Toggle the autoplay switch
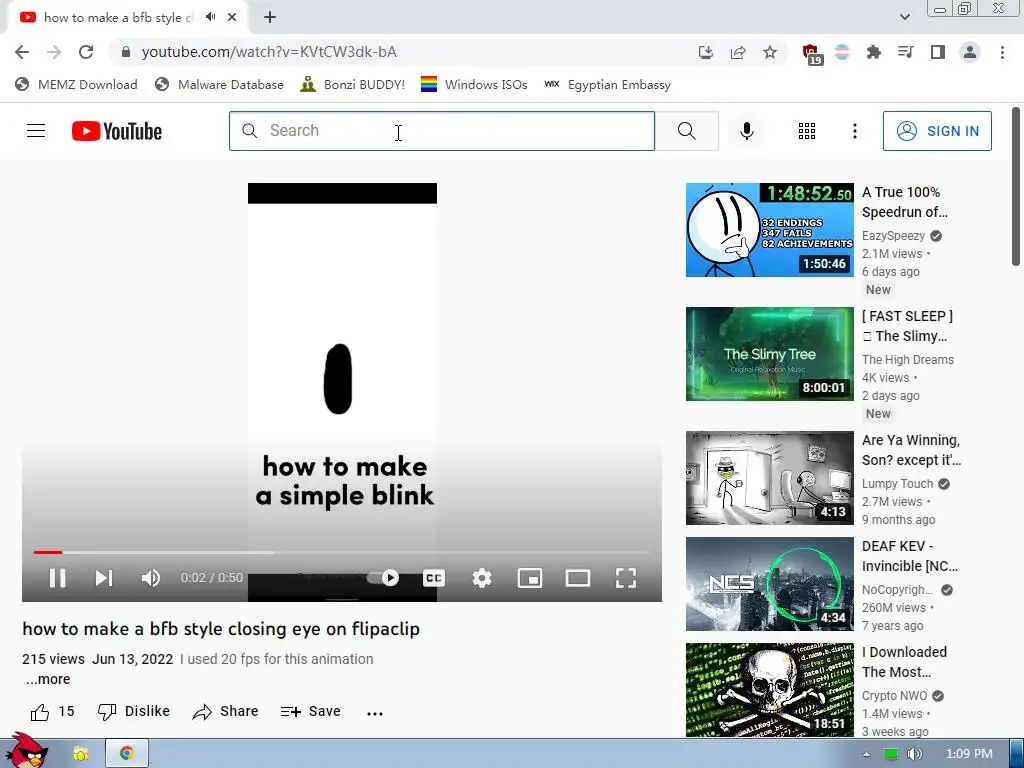1024x768 pixels. (x=383, y=578)
